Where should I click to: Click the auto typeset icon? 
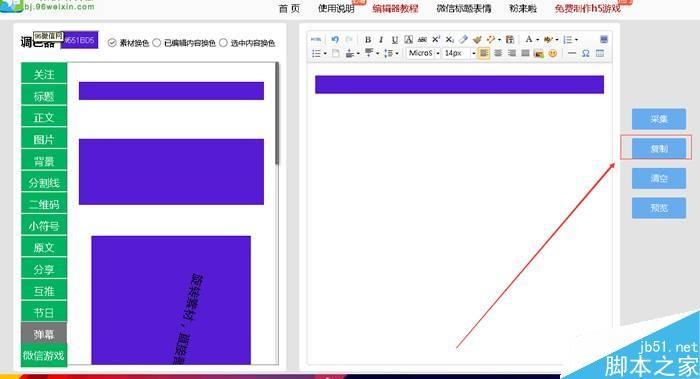tap(491, 39)
